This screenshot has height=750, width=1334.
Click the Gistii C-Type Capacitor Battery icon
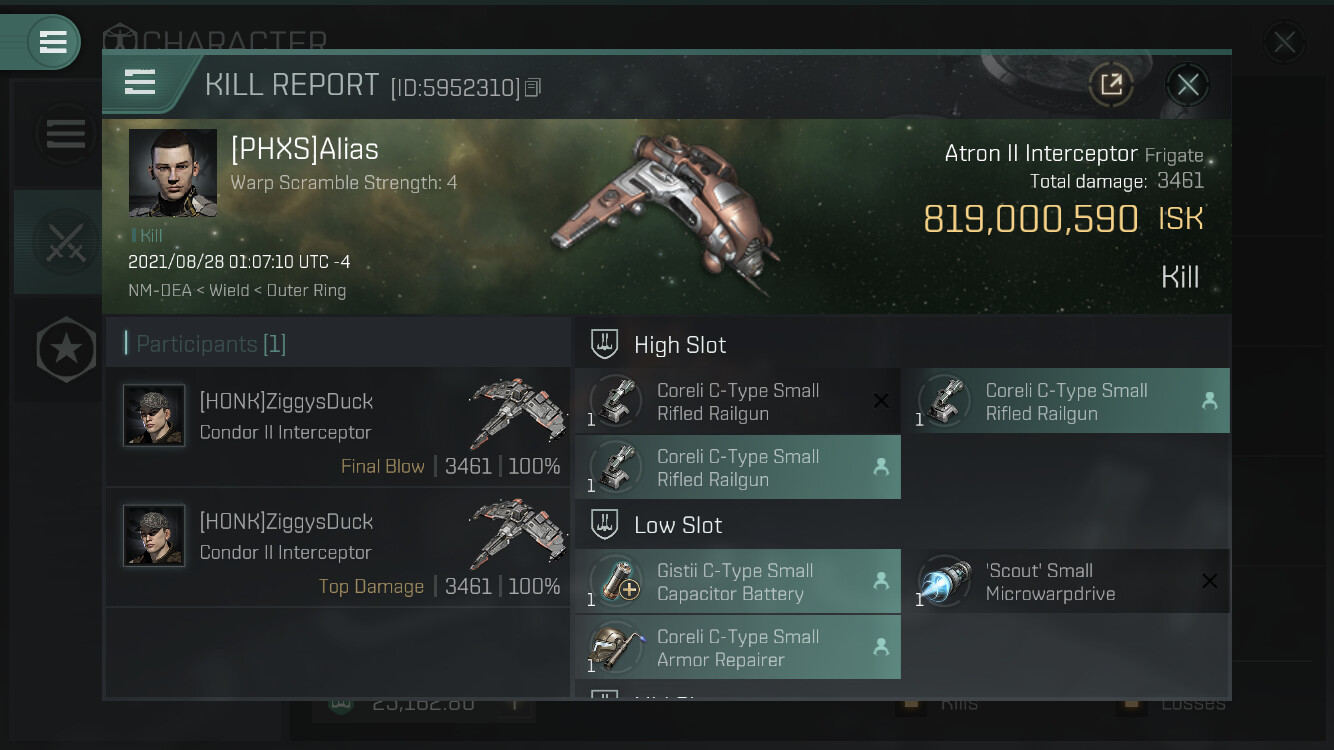[616, 581]
